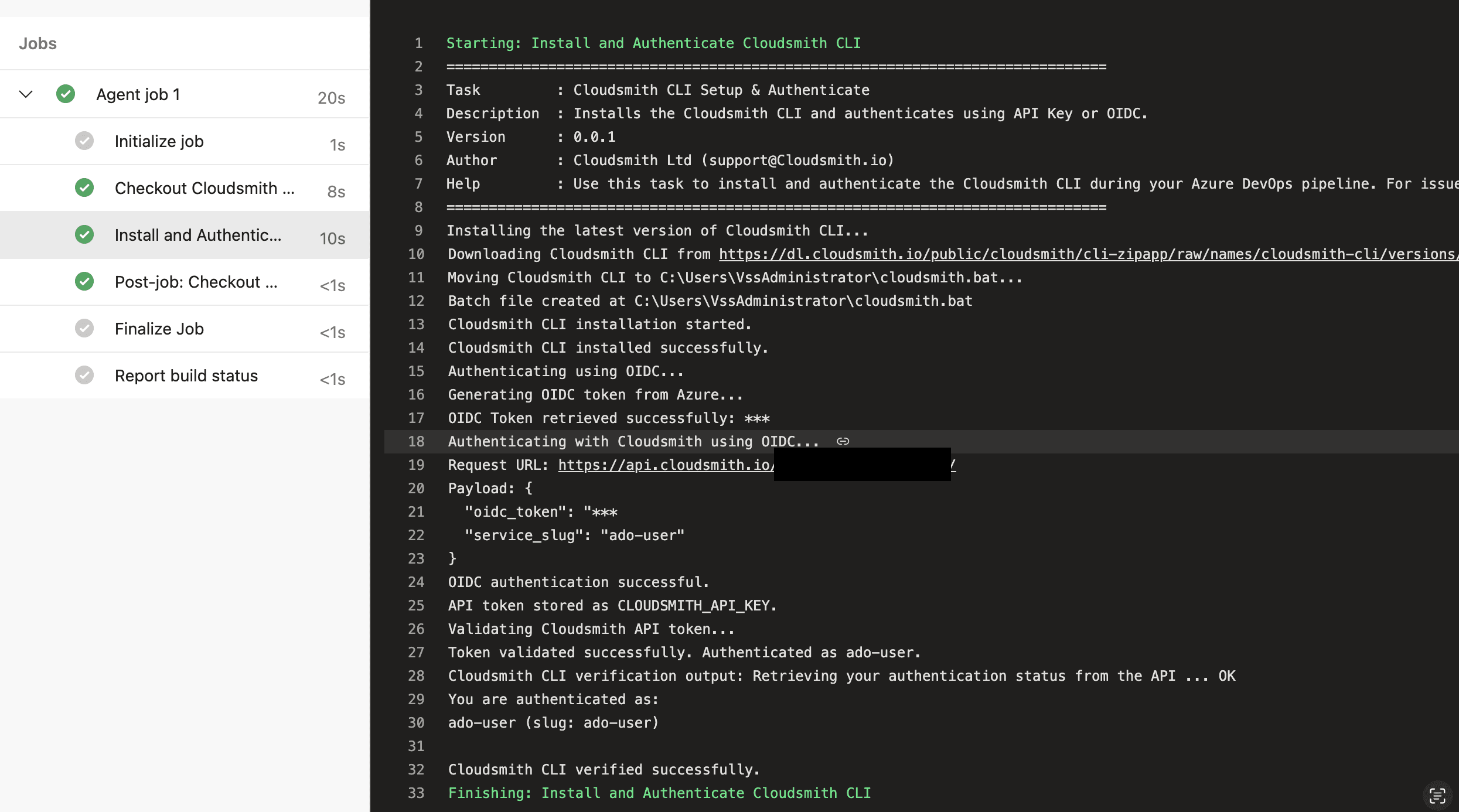The image size is (1459, 812).
Task: Open the Report build status step
Action: [186, 375]
